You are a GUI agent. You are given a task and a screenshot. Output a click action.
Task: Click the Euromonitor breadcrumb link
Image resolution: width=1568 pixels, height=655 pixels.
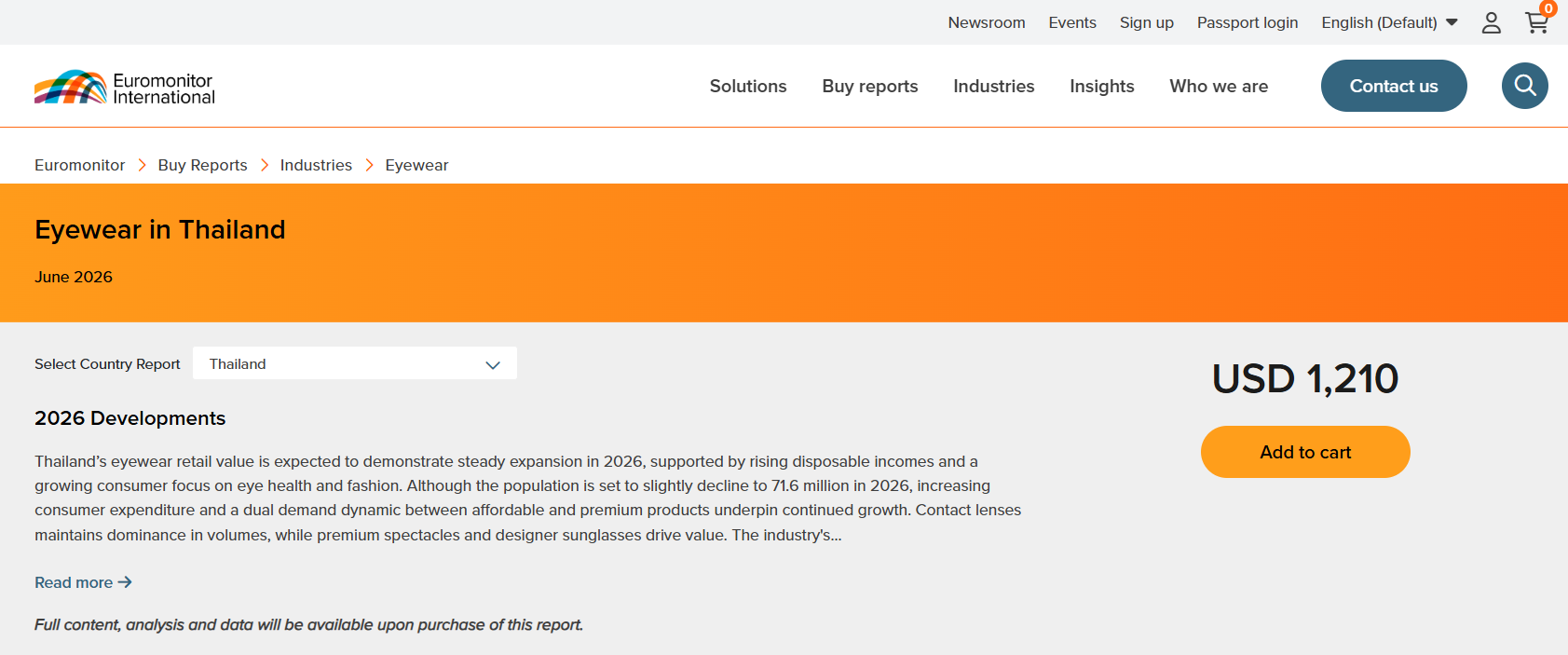[x=79, y=165]
